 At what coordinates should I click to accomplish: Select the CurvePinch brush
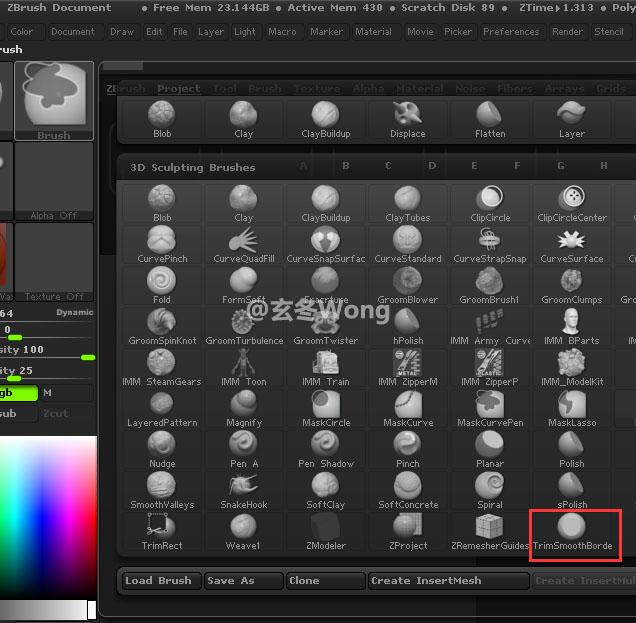(162, 245)
